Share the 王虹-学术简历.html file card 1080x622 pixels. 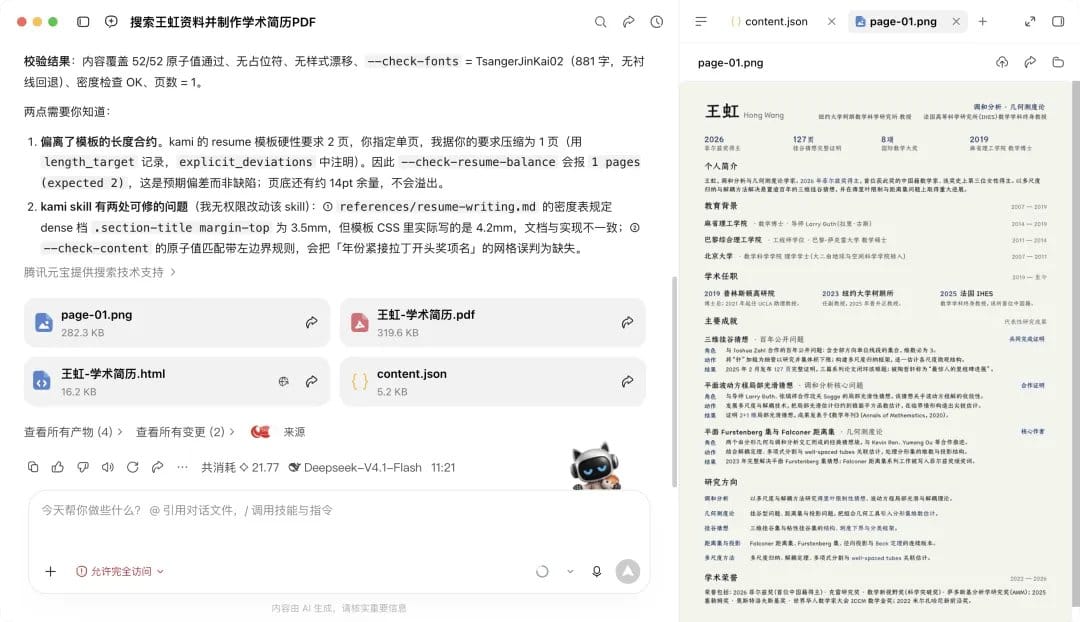[x=311, y=382]
